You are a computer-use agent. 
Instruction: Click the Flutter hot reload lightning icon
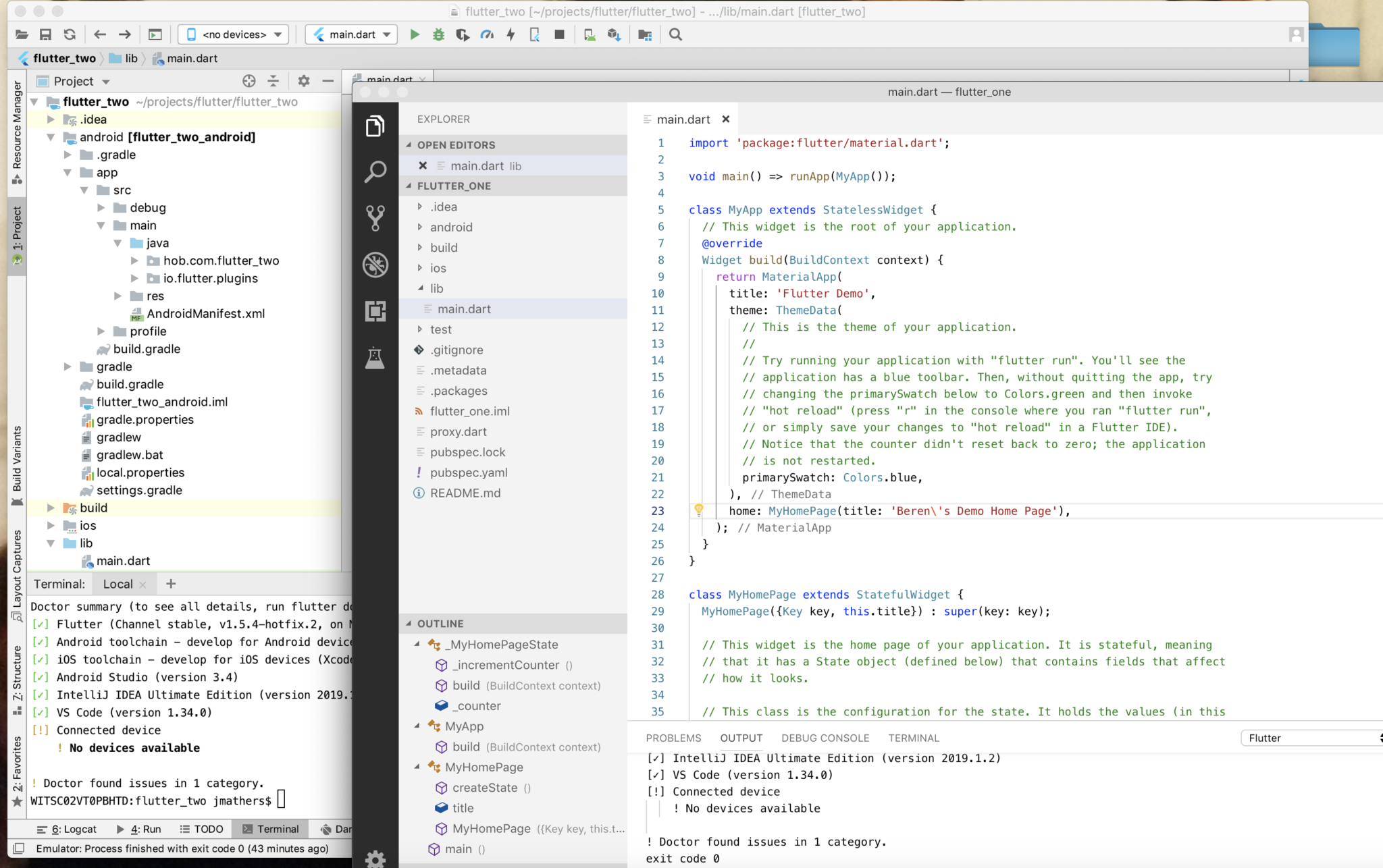(511, 34)
